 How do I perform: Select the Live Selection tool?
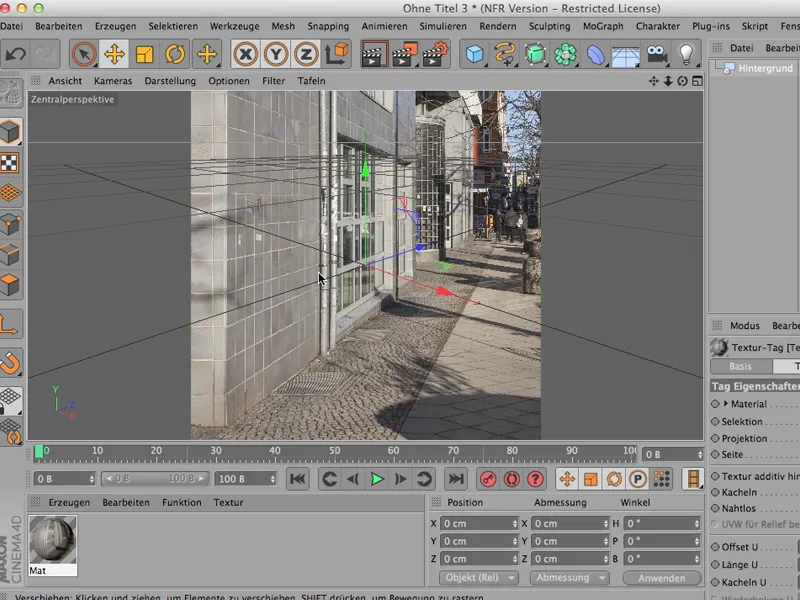coord(84,54)
